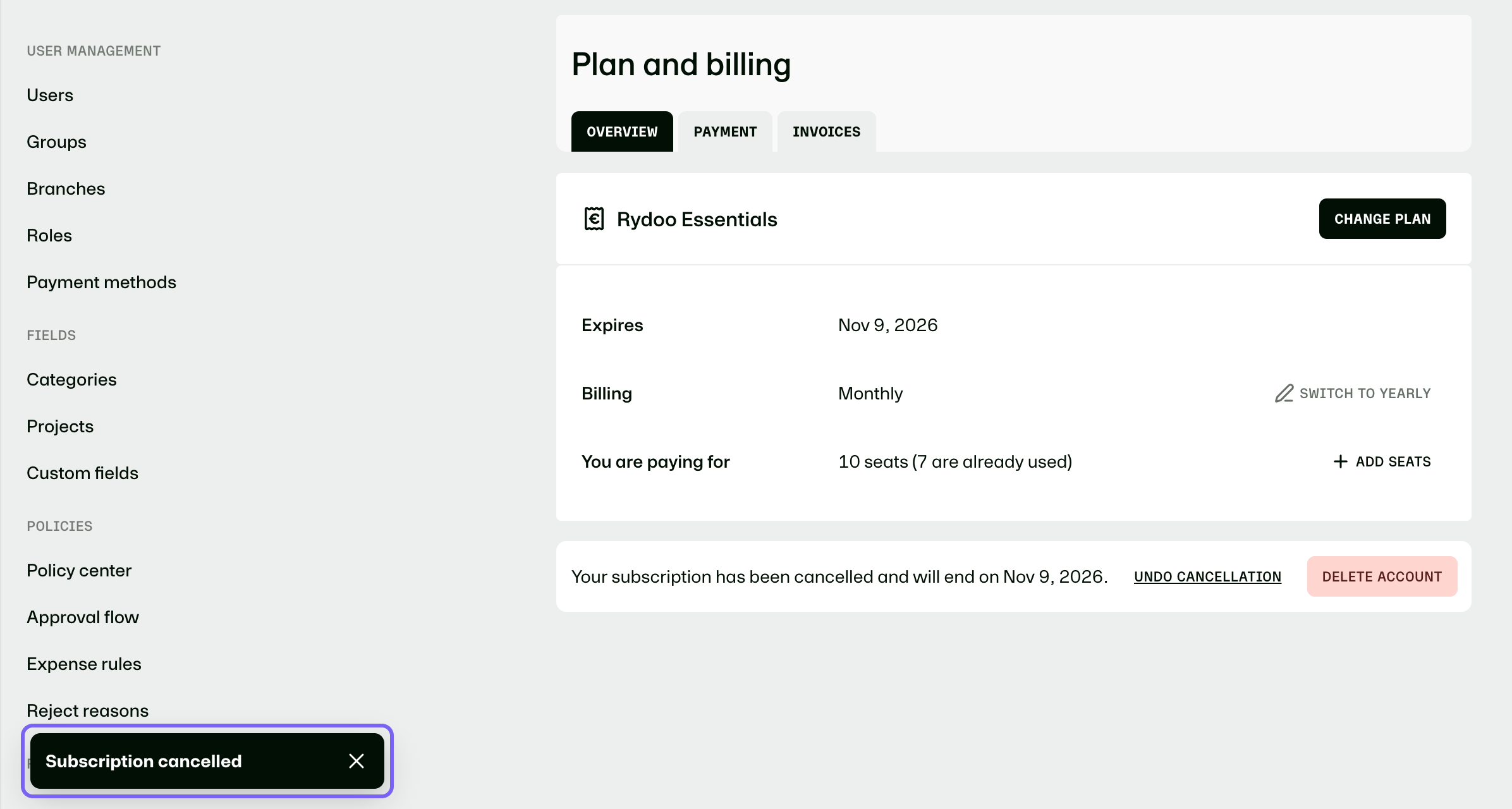Click the Change Plan button

point(1382,219)
